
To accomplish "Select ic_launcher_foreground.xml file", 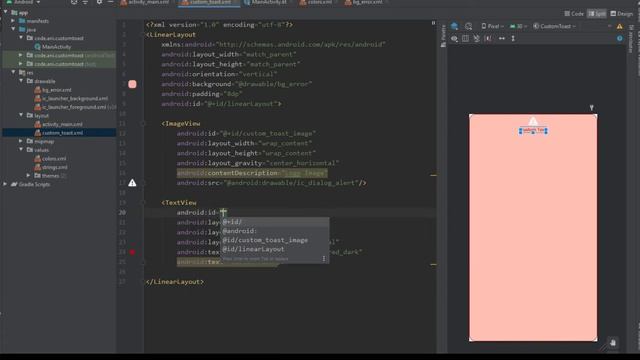I will click(x=74, y=107).
